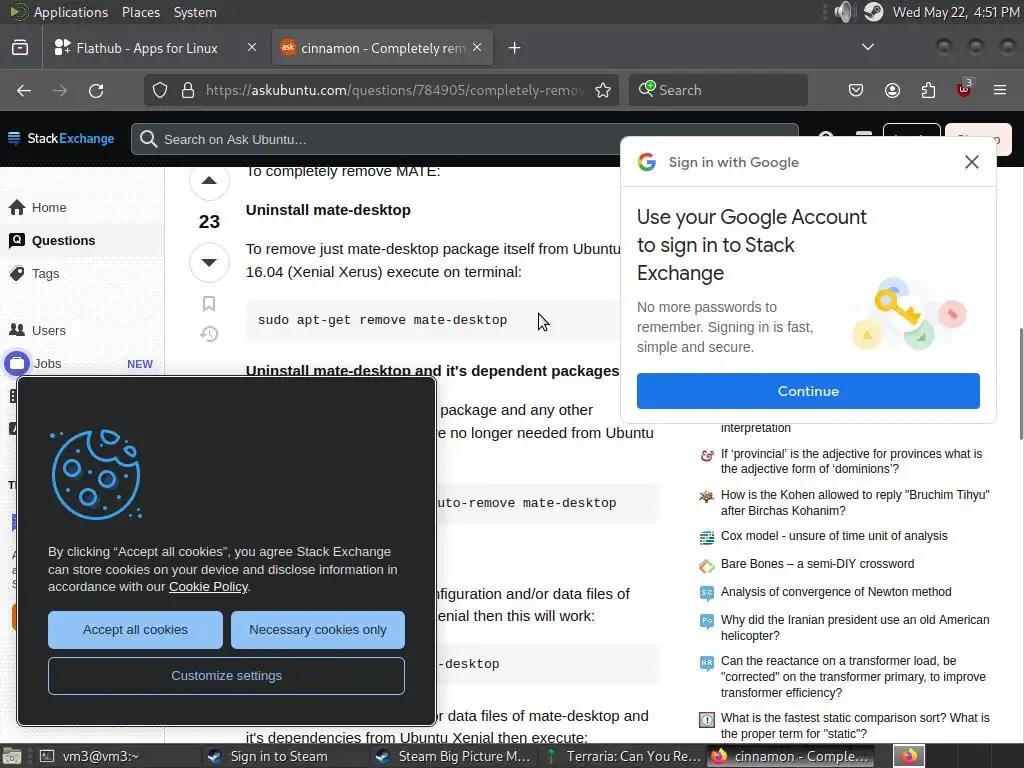The width and height of the screenshot is (1024, 768).
Task: Open the Firefox account icon
Action: [892, 90]
